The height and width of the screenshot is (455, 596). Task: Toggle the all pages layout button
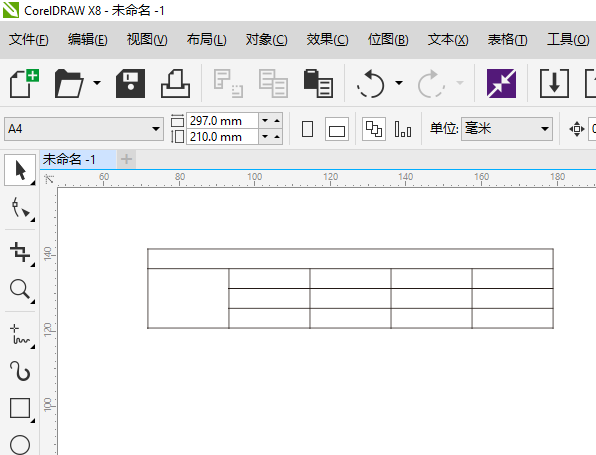click(374, 129)
